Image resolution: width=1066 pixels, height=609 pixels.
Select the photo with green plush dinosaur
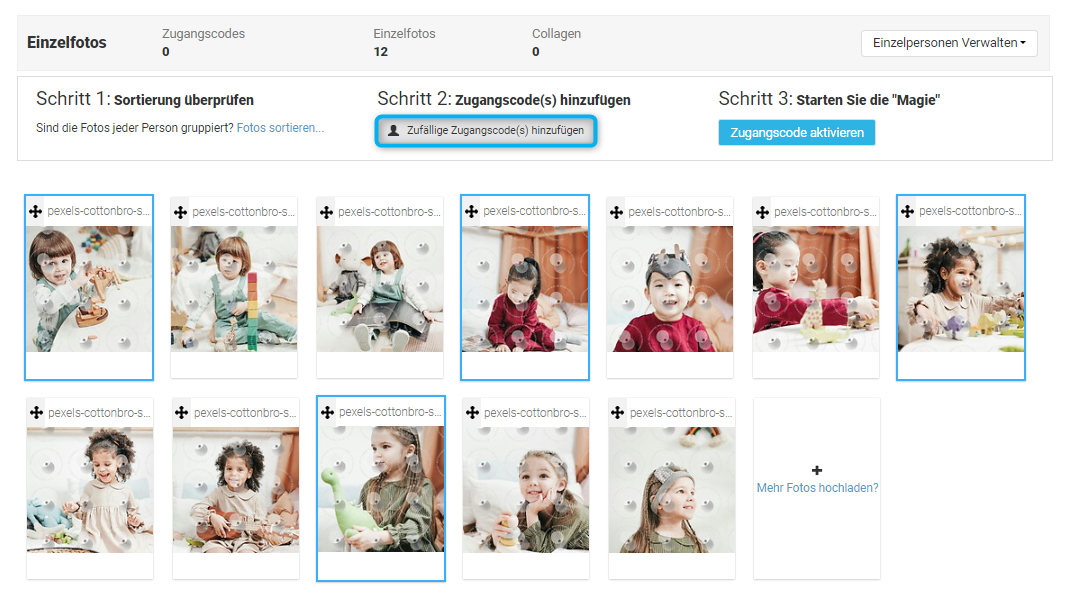coord(381,489)
